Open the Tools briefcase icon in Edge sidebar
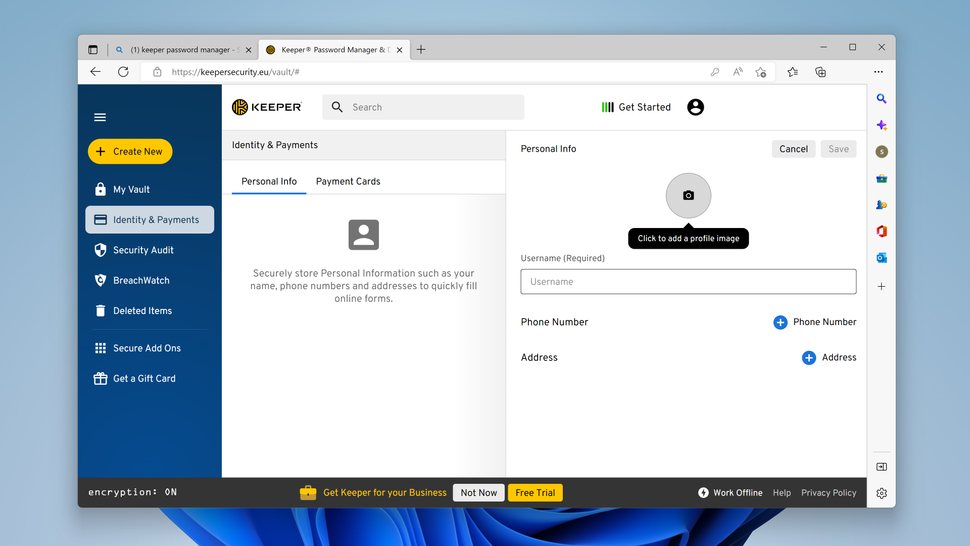Viewport: 970px width, 546px height. point(882,179)
